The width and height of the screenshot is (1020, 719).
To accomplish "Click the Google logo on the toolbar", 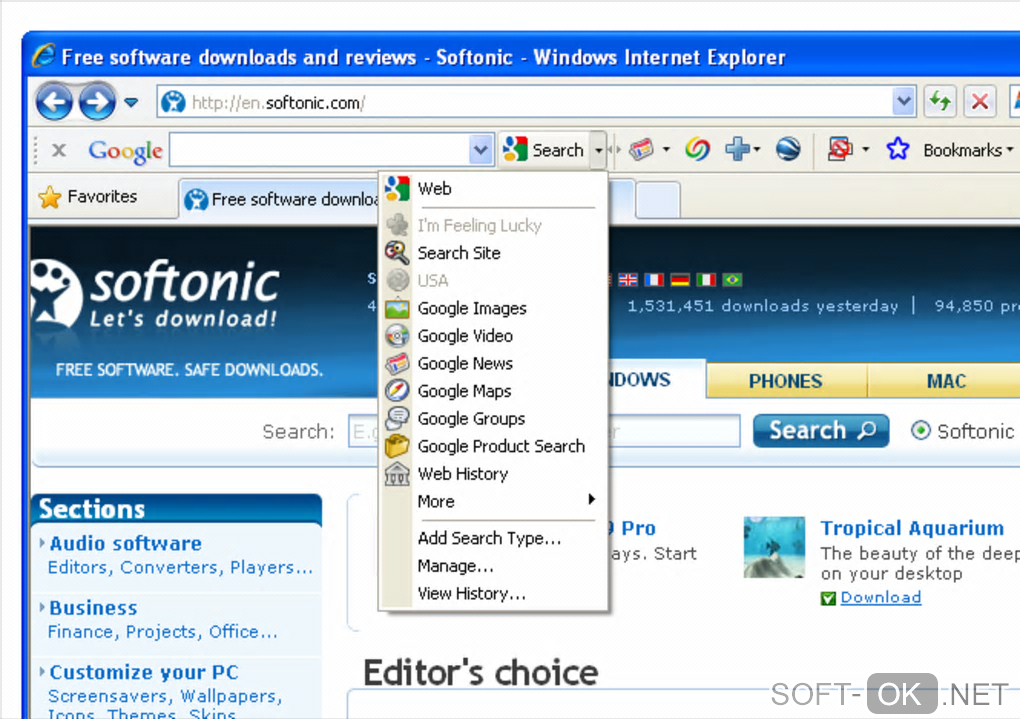I will pyautogui.click(x=126, y=151).
